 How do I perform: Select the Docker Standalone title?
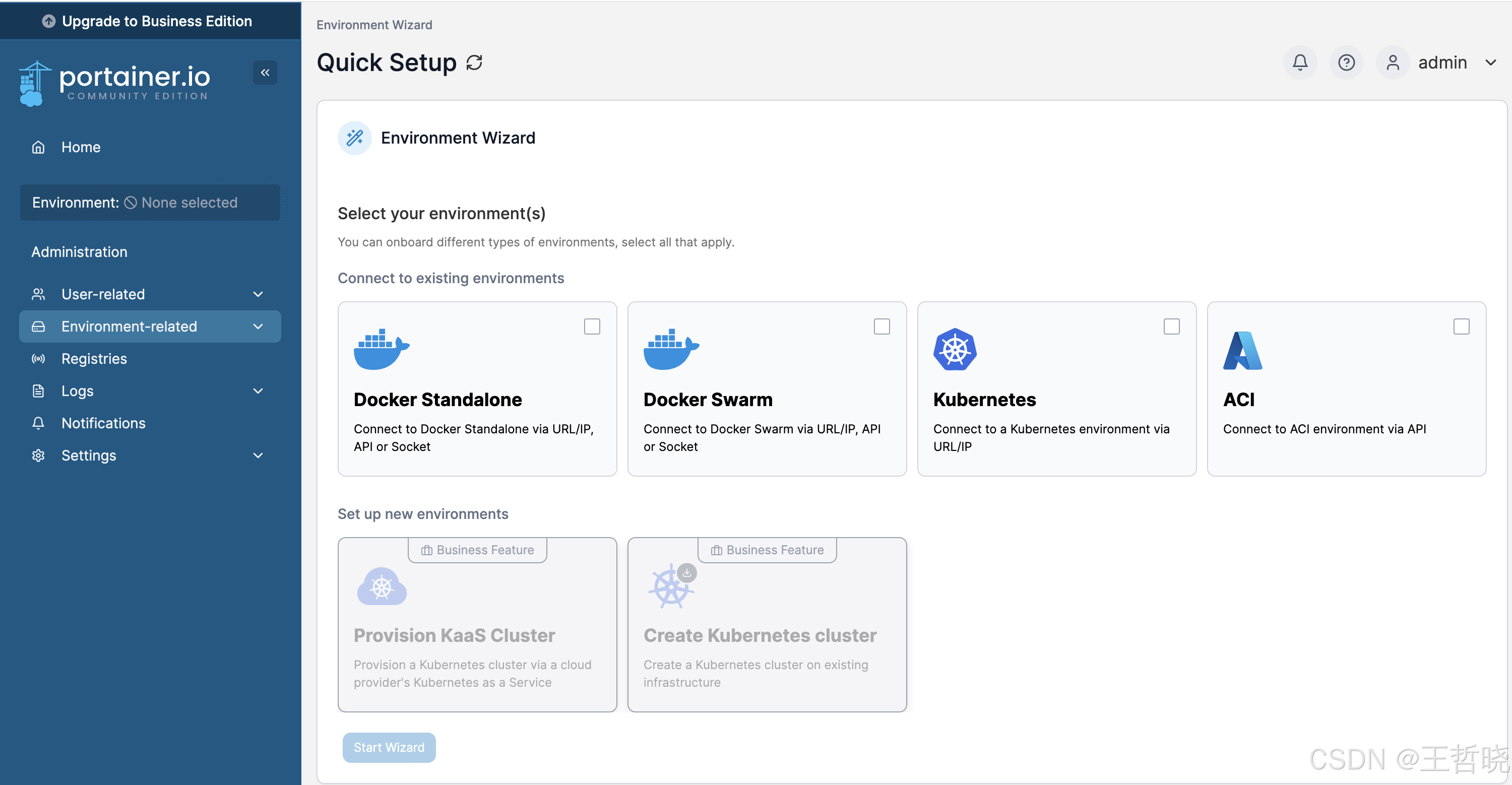click(438, 400)
